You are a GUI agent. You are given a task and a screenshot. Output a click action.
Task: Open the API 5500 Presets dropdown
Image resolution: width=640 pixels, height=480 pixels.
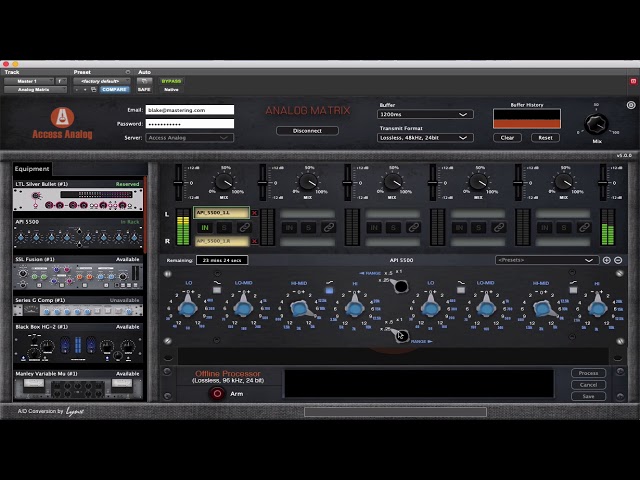pos(547,260)
